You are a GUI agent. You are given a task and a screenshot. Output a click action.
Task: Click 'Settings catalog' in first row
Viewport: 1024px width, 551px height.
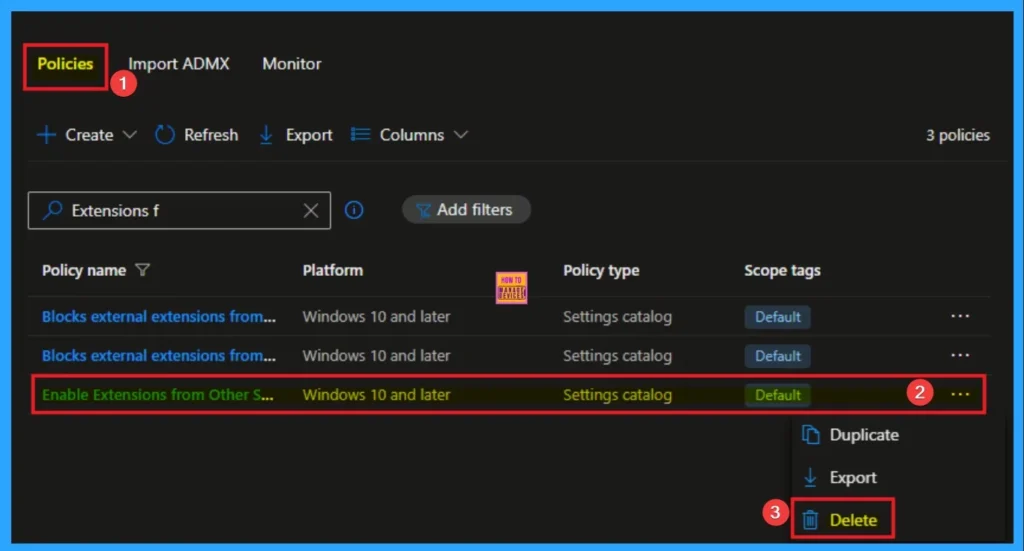coord(617,317)
